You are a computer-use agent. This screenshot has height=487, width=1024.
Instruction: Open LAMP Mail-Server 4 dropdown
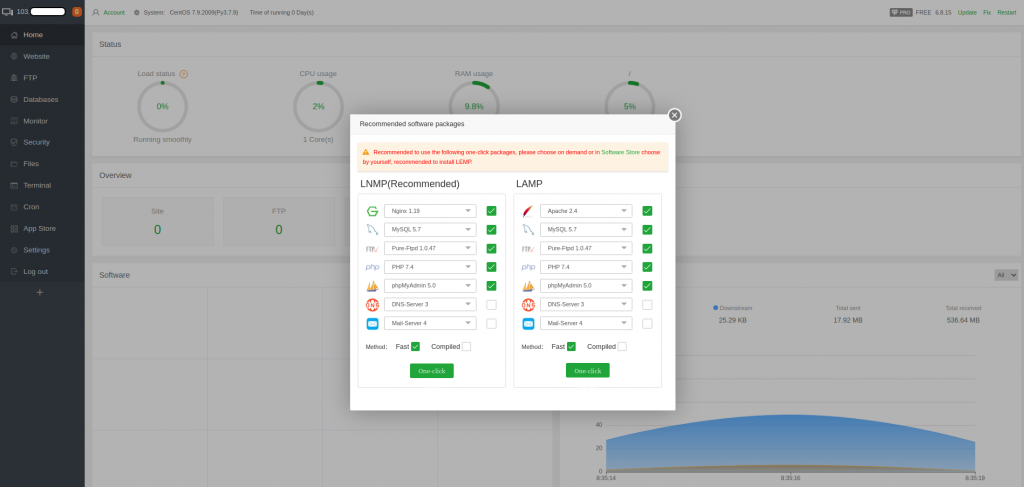click(x=586, y=323)
